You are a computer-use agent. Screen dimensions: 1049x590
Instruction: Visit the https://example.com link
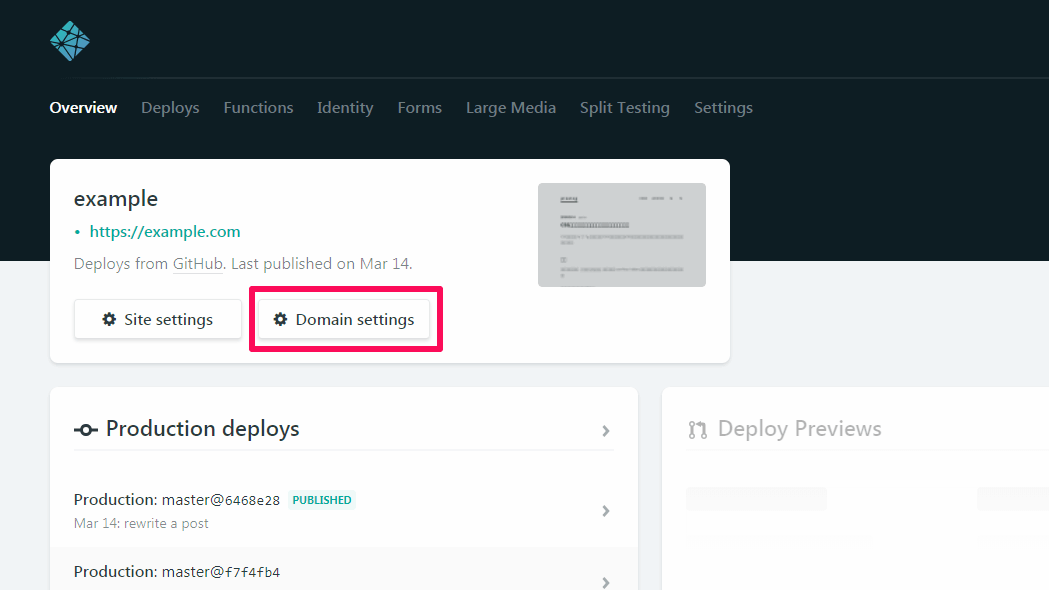pos(164,231)
